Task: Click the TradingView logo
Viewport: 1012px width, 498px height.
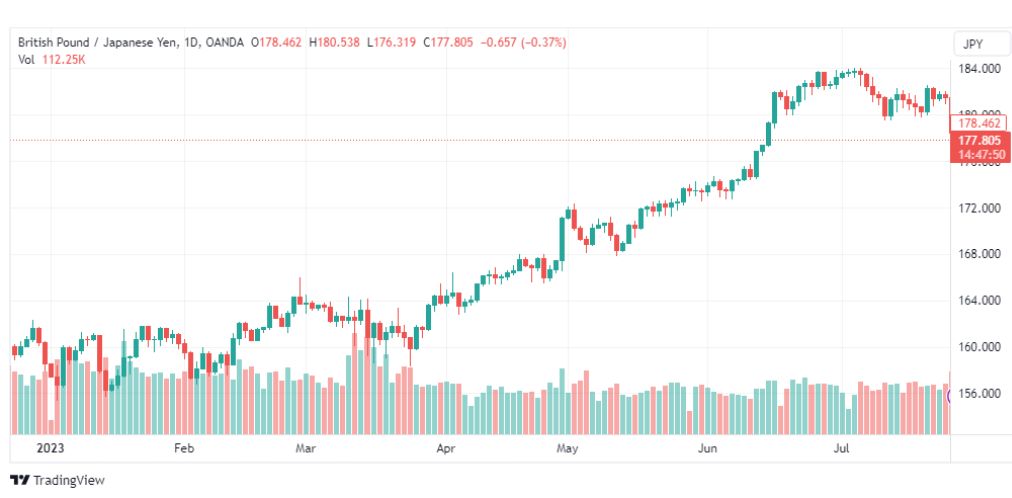Action: click(57, 481)
